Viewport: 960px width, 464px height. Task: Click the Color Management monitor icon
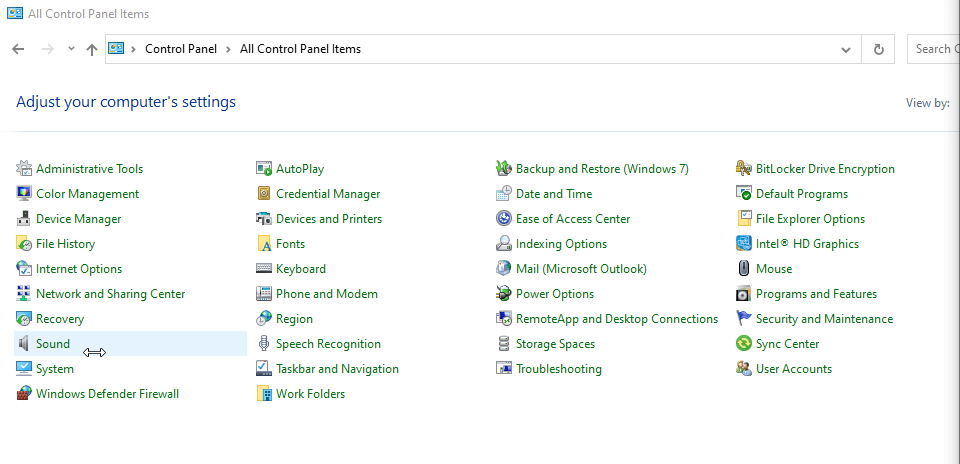click(23, 193)
